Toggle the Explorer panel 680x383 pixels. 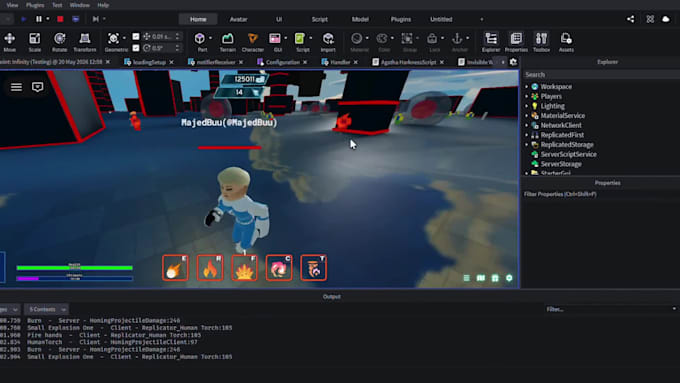[x=491, y=42]
